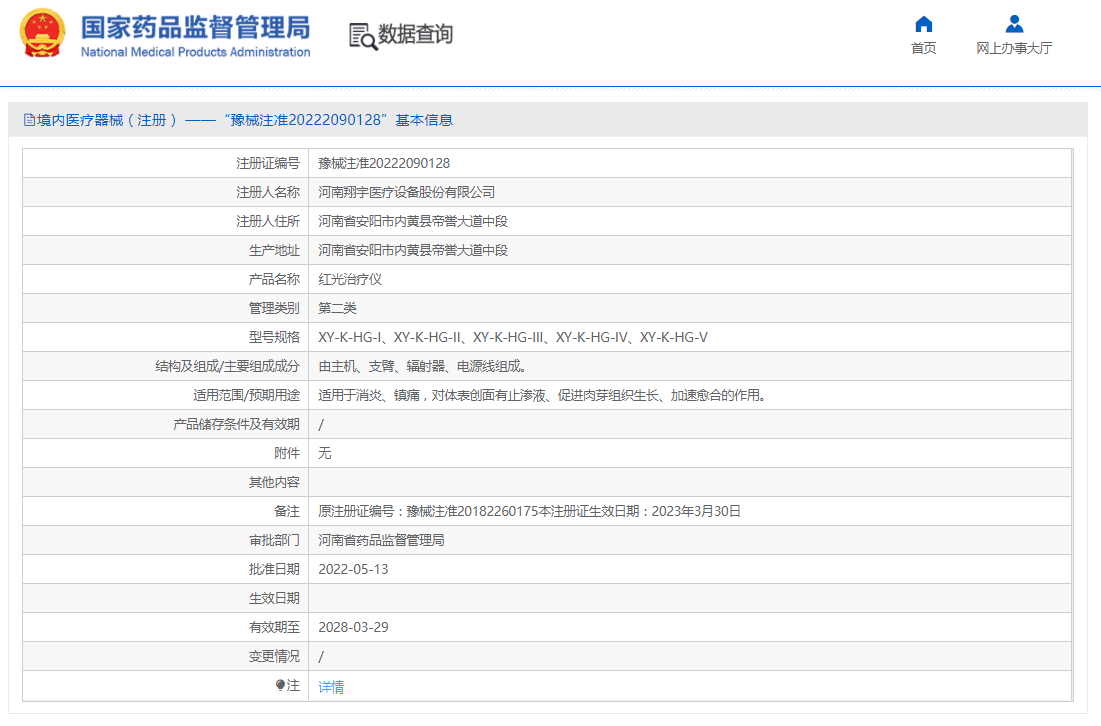Click the 生产地址 address value
Screen dimensions: 1101x726
413,250
